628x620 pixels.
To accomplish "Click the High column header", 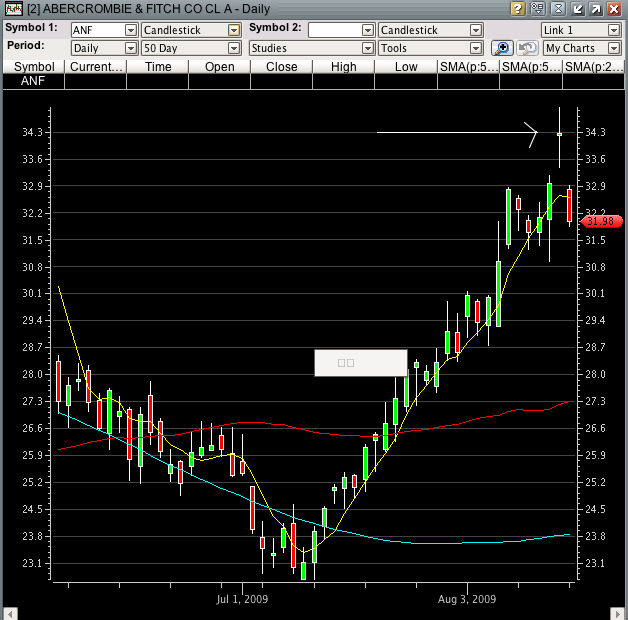I will tap(343, 67).
